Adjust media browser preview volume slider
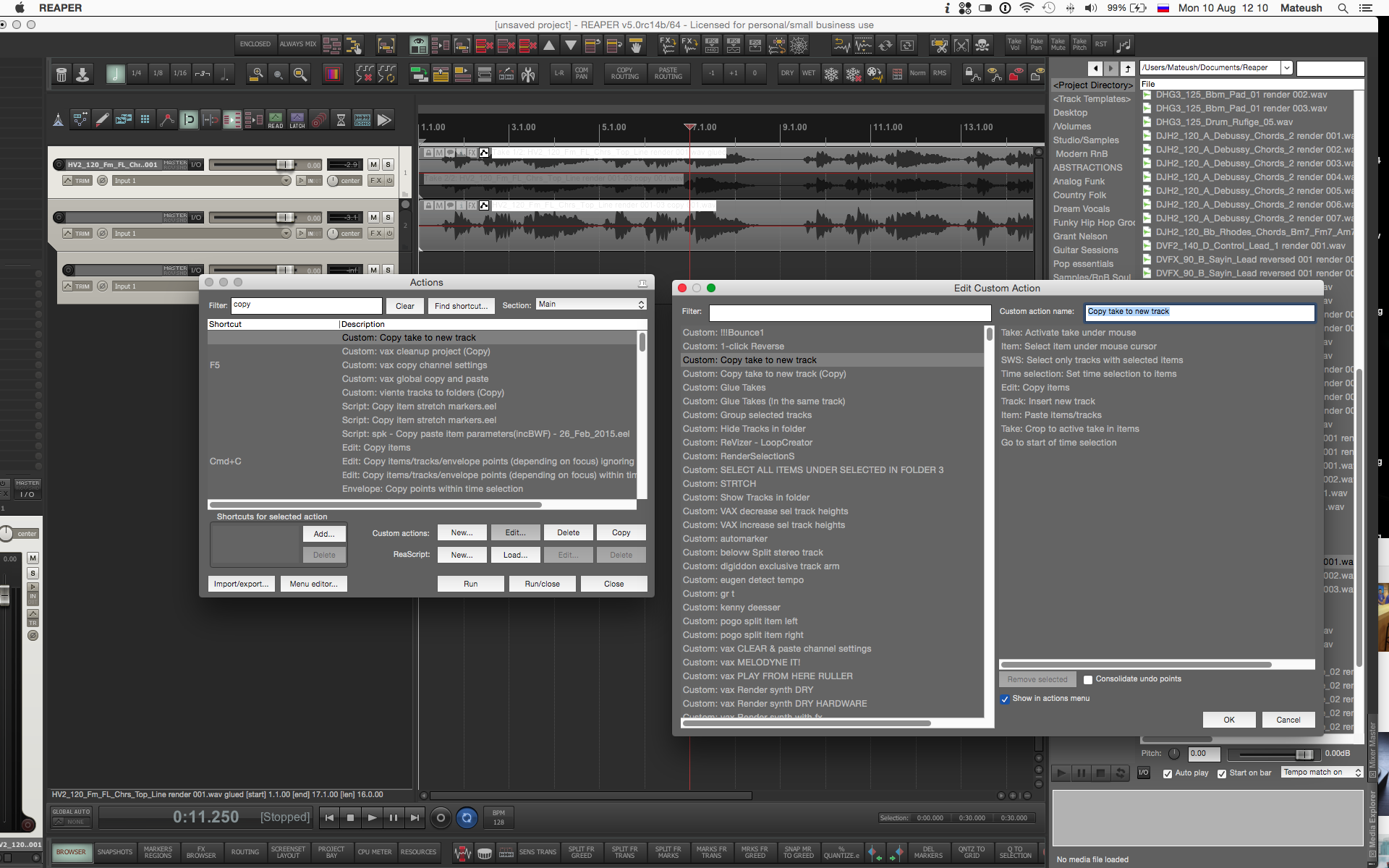The width and height of the screenshot is (1389, 868). [x=1304, y=754]
